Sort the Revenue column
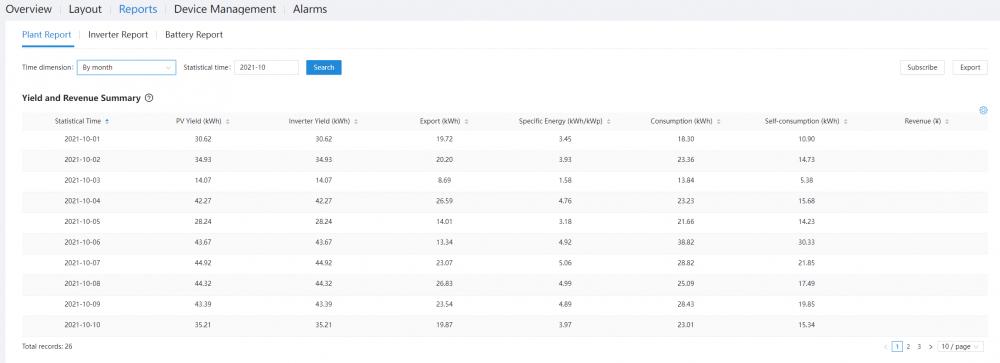 947,121
